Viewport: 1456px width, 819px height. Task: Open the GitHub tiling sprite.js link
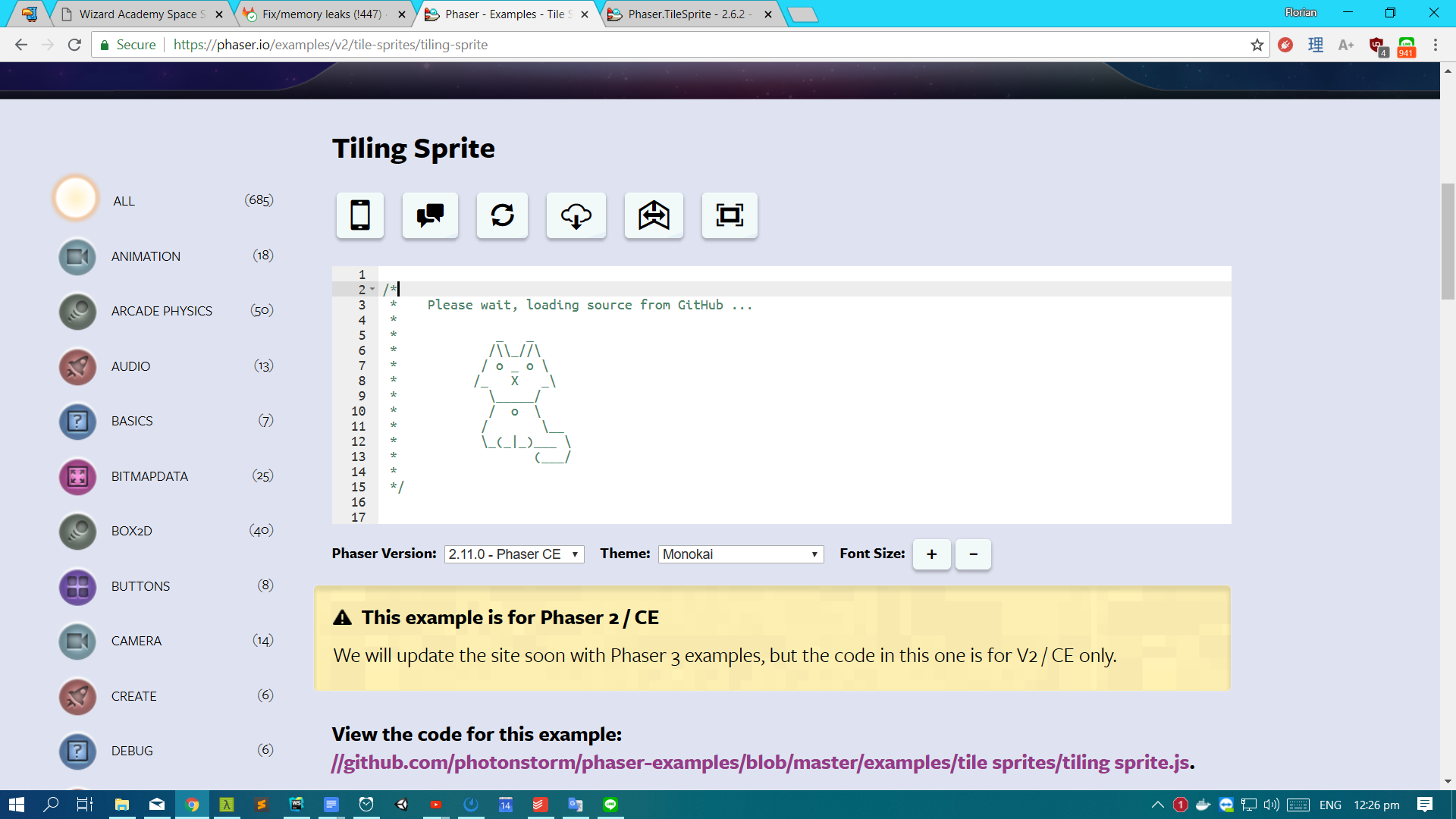click(x=760, y=762)
